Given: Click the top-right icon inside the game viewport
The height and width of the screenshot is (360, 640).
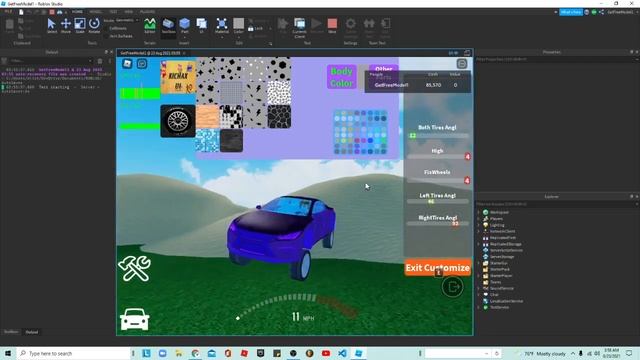Looking at the screenshot, I should tap(462, 64).
